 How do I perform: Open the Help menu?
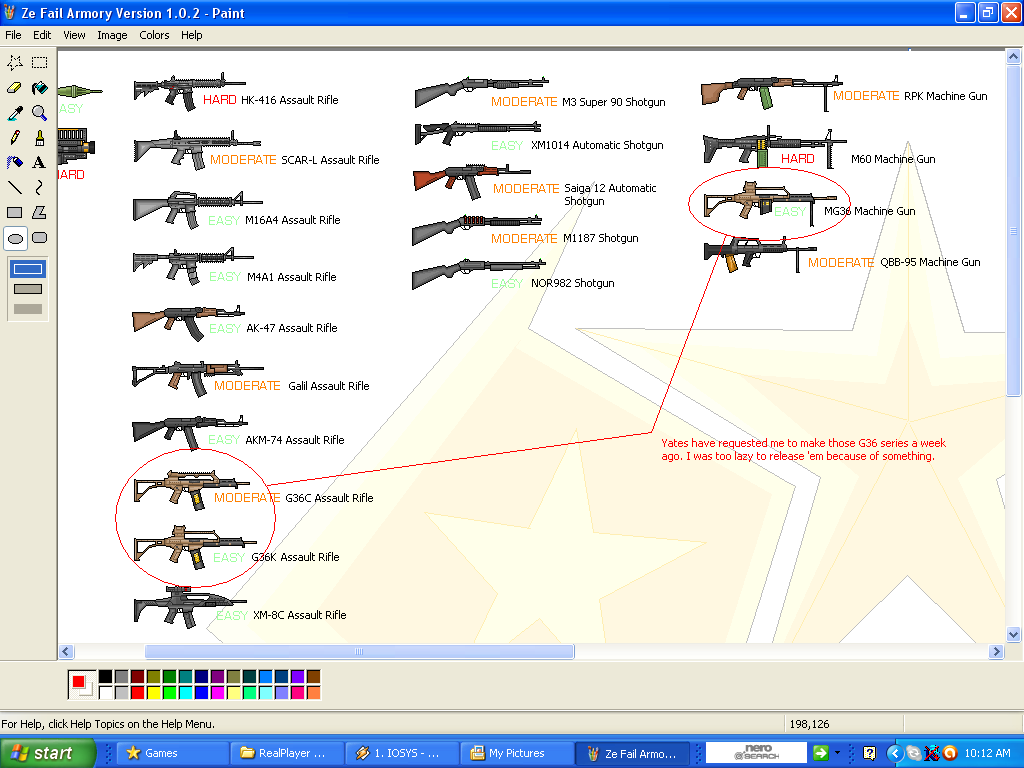click(191, 35)
